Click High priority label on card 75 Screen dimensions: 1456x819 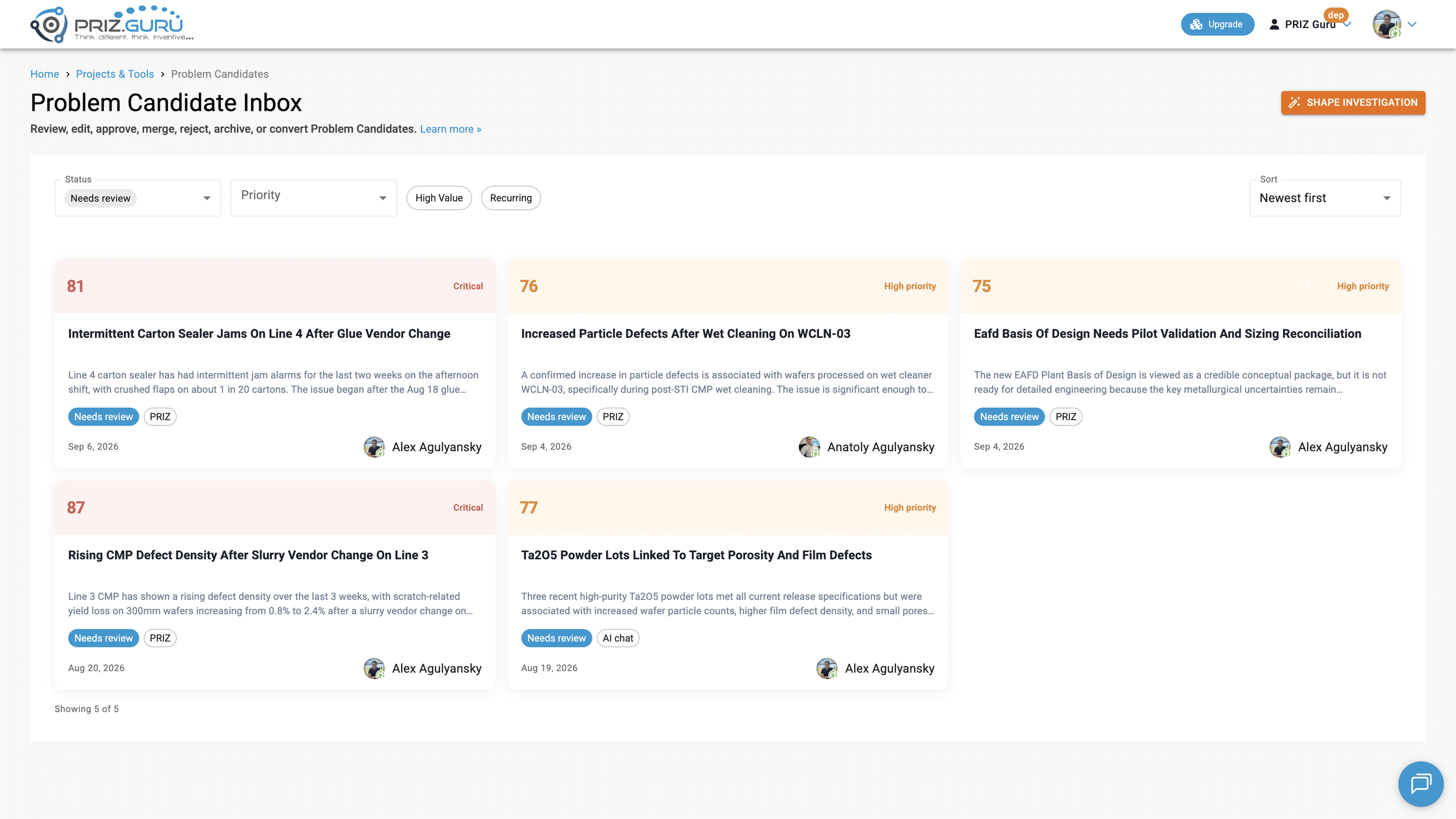(1363, 286)
